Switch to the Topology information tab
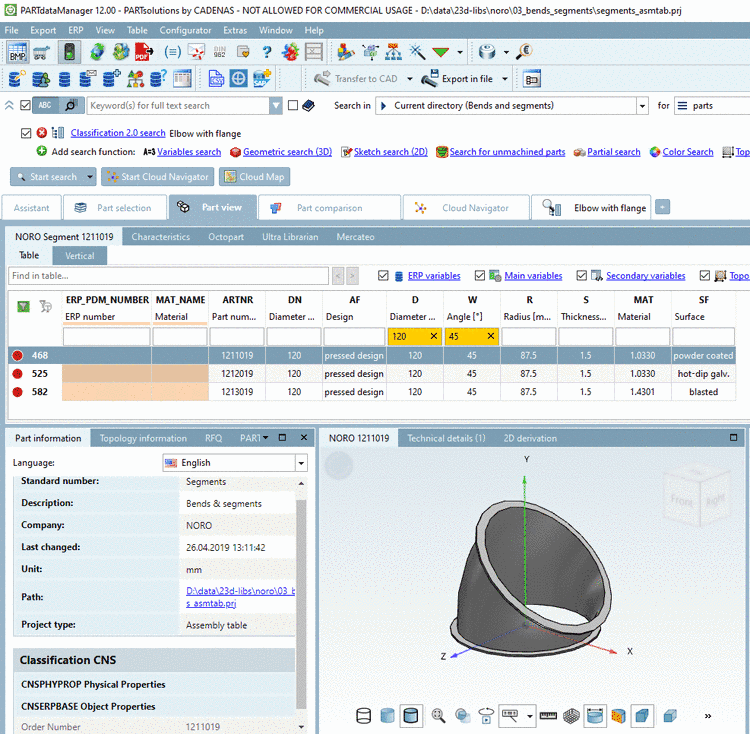750x734 pixels. [143, 438]
